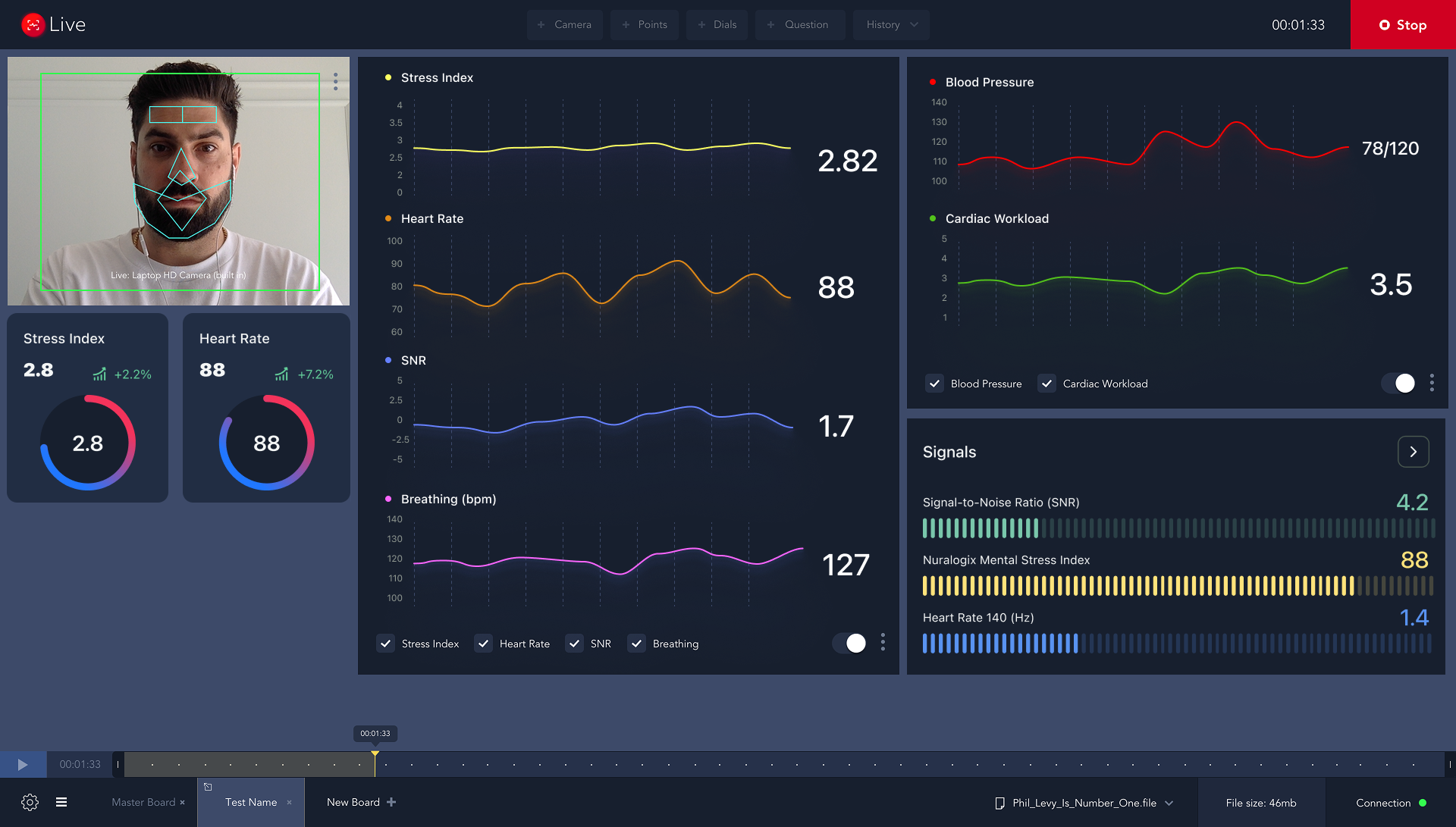The image size is (1456, 827).
Task: Add a Camera widget
Action: [564, 24]
